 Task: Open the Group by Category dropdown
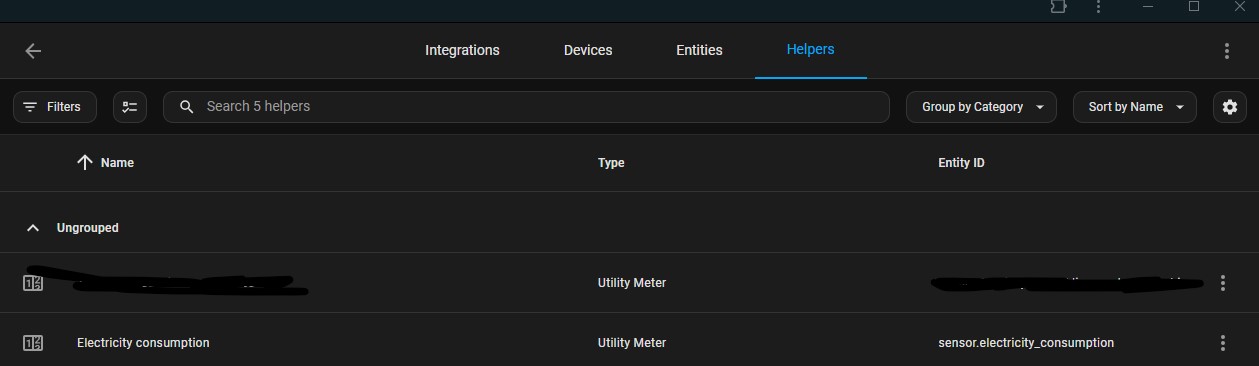[981, 107]
